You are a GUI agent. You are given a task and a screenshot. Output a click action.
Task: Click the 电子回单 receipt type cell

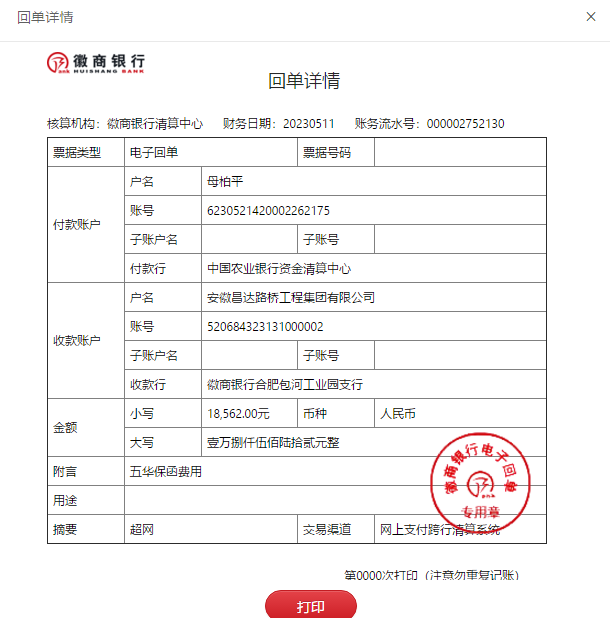tap(153, 153)
